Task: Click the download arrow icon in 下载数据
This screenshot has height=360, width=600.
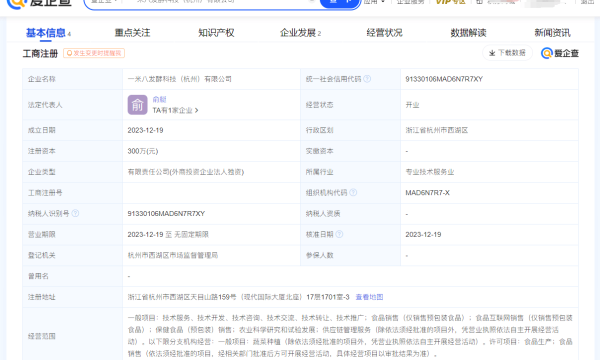Action: tap(492, 53)
